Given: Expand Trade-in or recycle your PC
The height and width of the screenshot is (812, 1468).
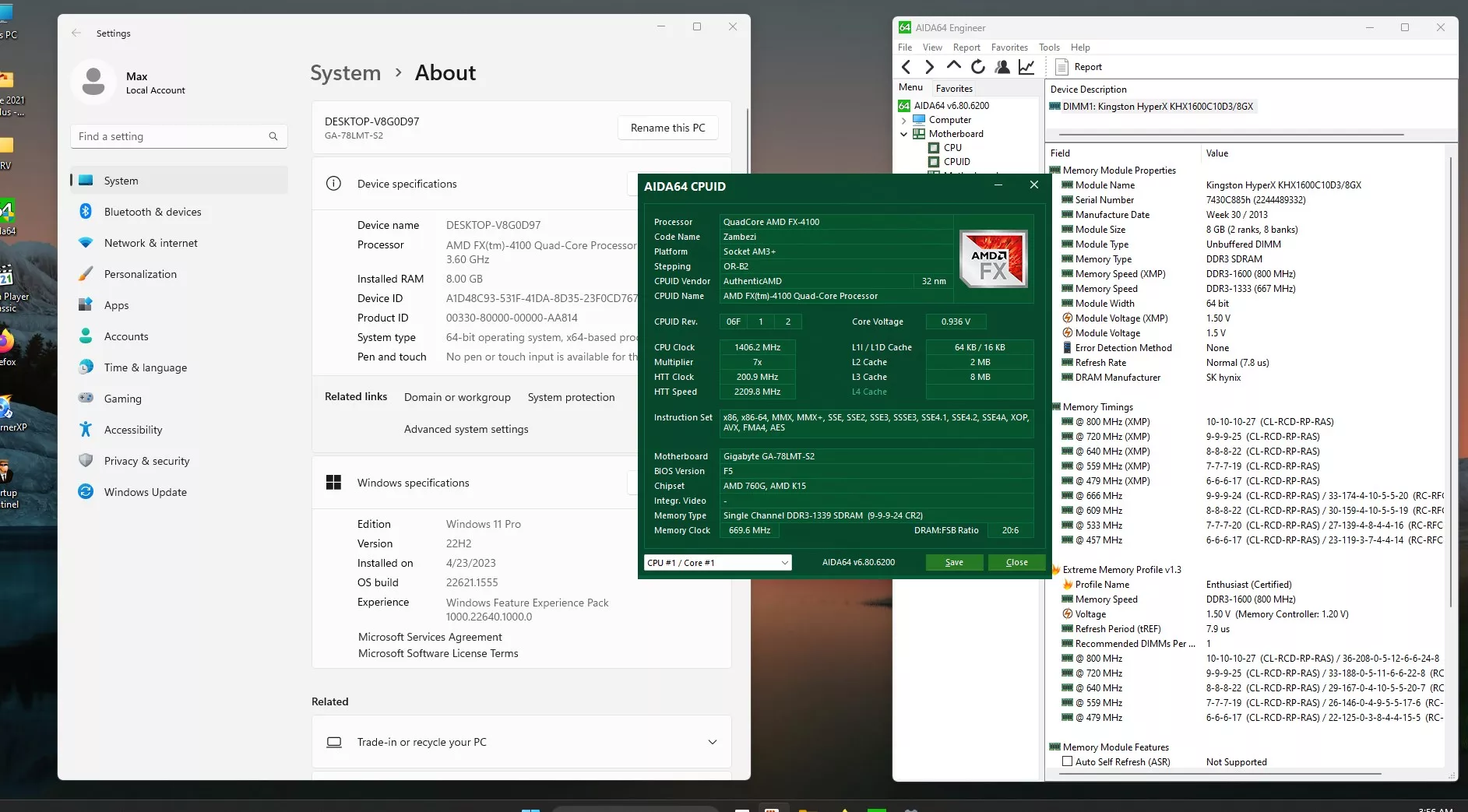Looking at the screenshot, I should [713, 742].
